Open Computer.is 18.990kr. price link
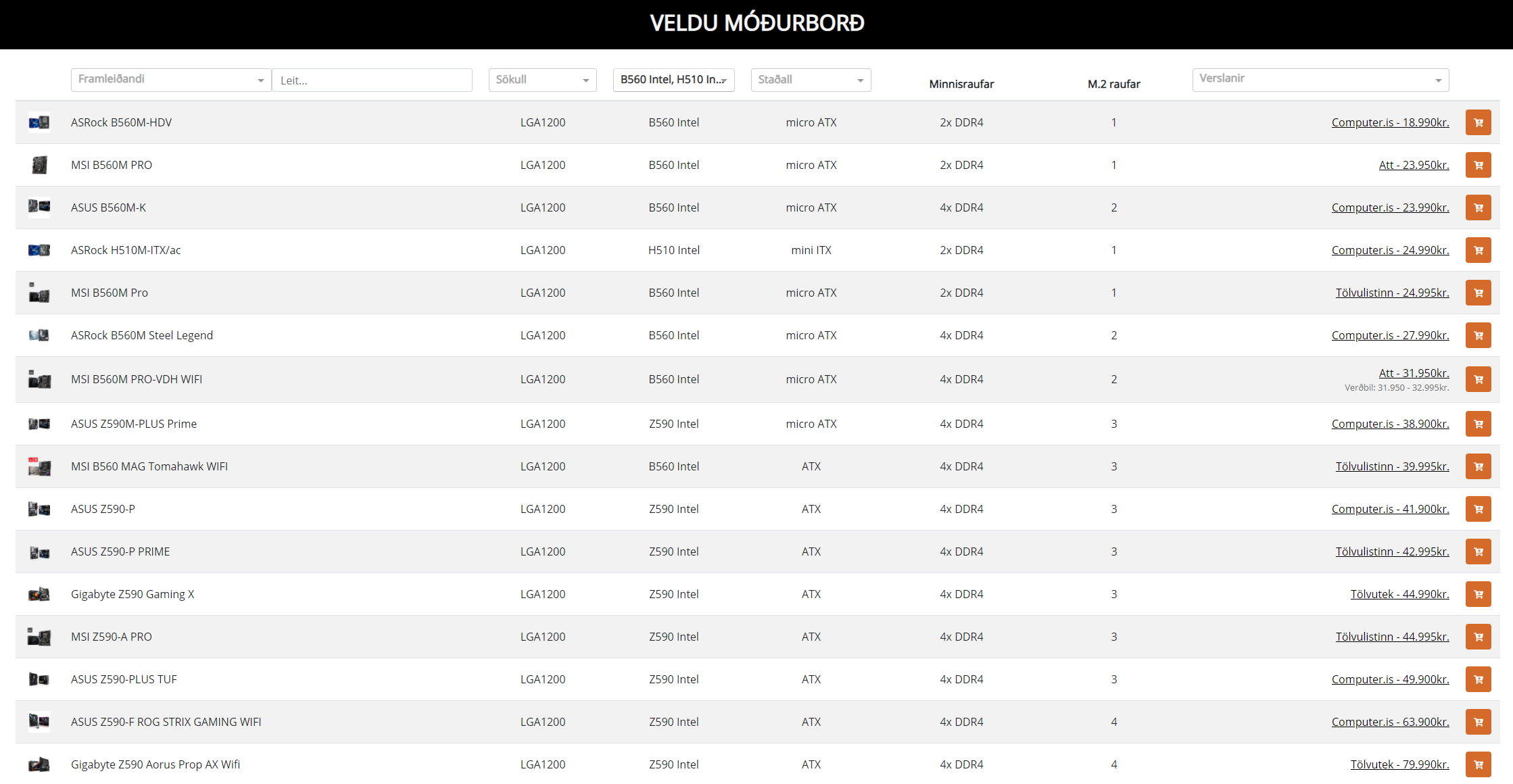This screenshot has width=1513, height=784. [x=1390, y=122]
